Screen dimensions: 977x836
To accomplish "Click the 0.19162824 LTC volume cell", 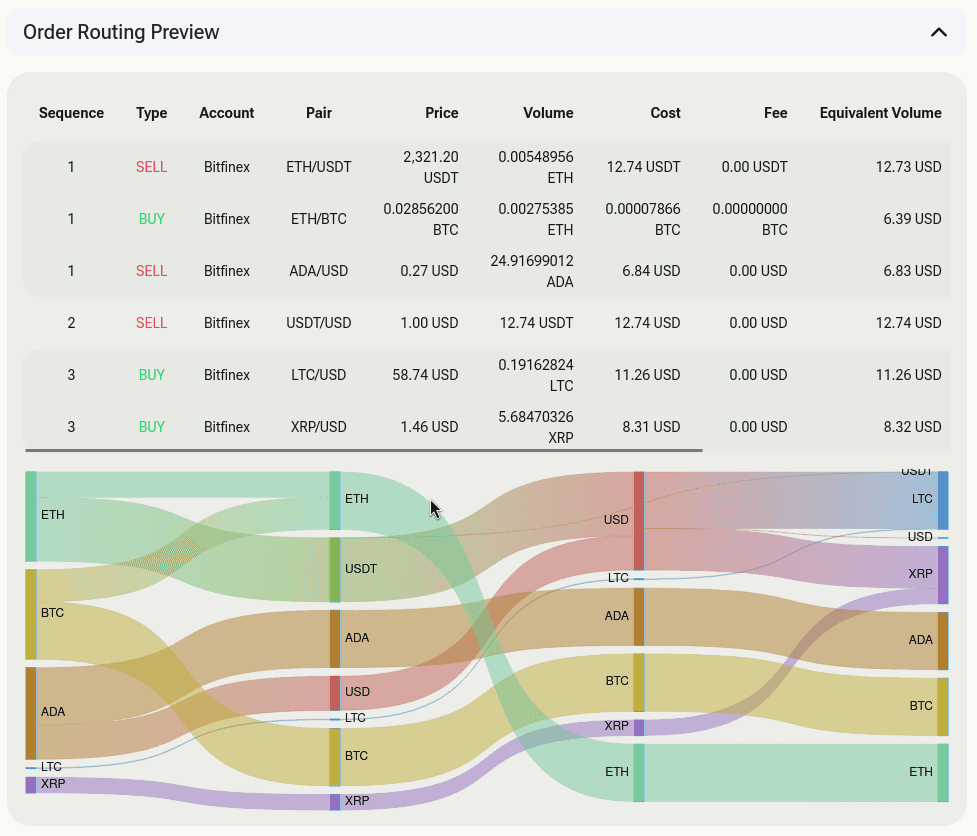I will coord(536,375).
